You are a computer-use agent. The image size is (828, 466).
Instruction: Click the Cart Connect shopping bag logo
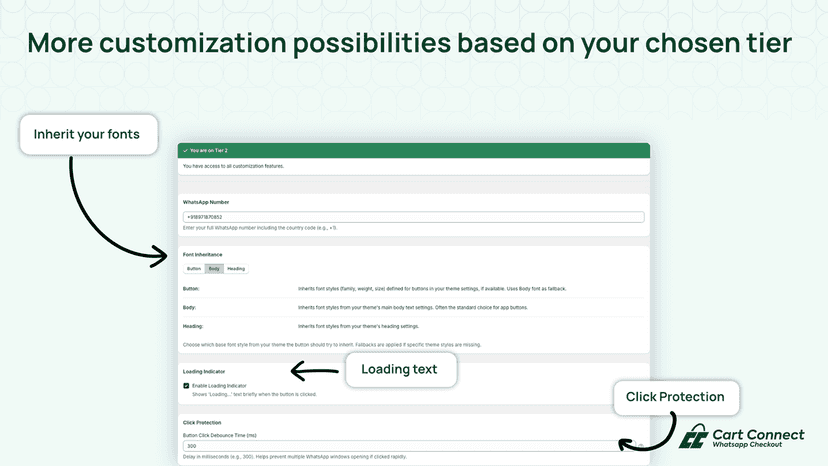(x=694, y=436)
